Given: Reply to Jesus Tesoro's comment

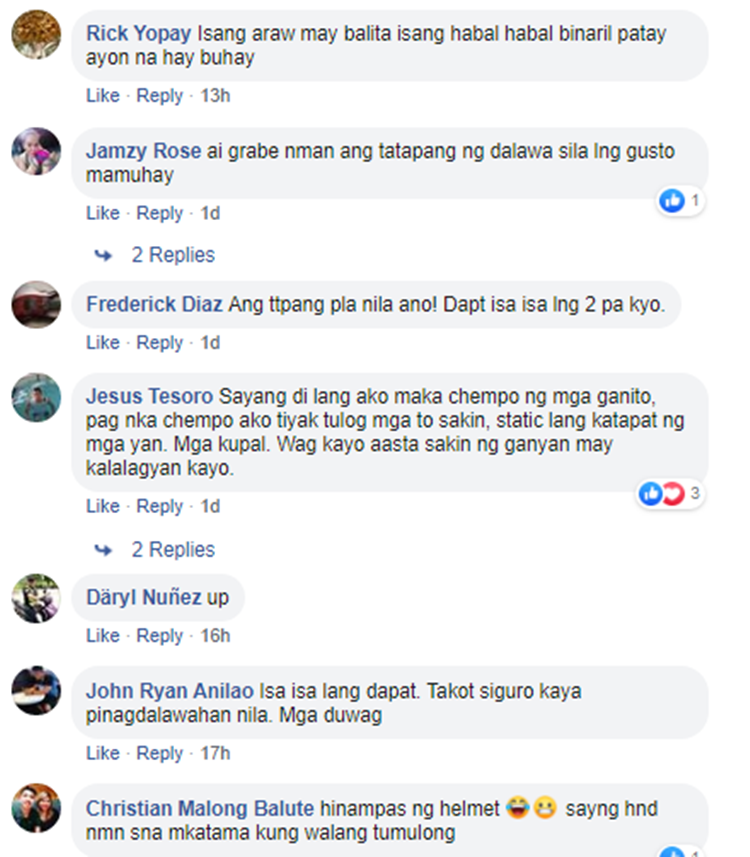Looking at the screenshot, I should [160, 507].
